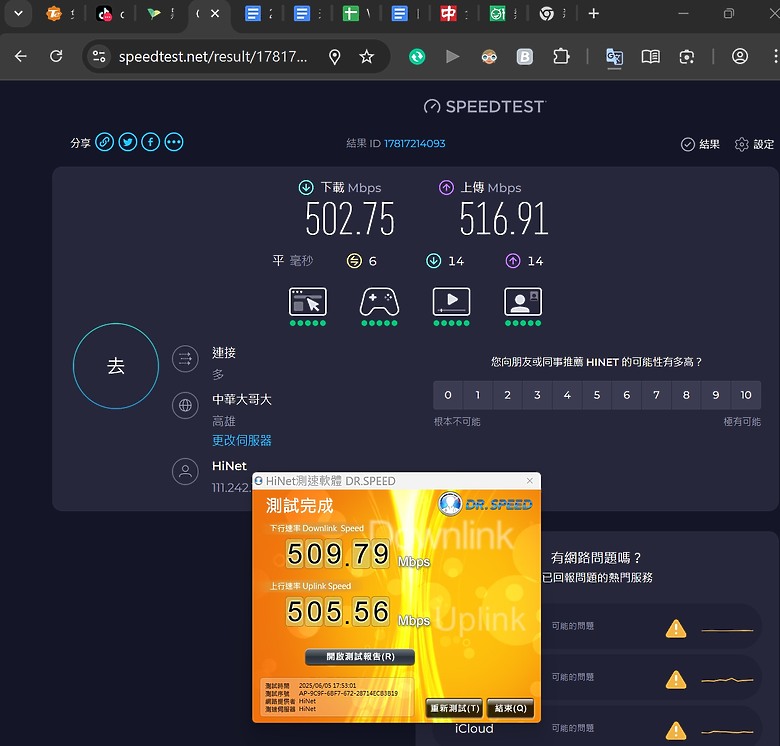Click the 連接 connections icon

point(185,359)
